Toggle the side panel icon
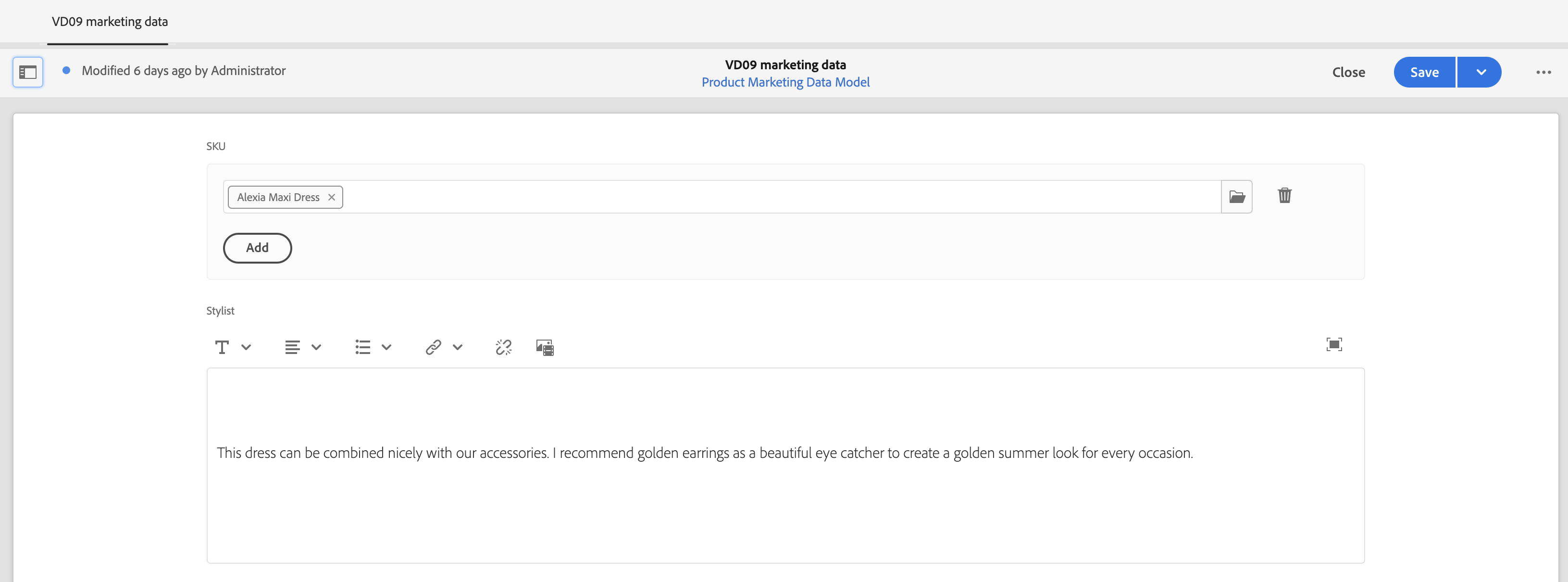Image resolution: width=1568 pixels, height=582 pixels. 28,73
